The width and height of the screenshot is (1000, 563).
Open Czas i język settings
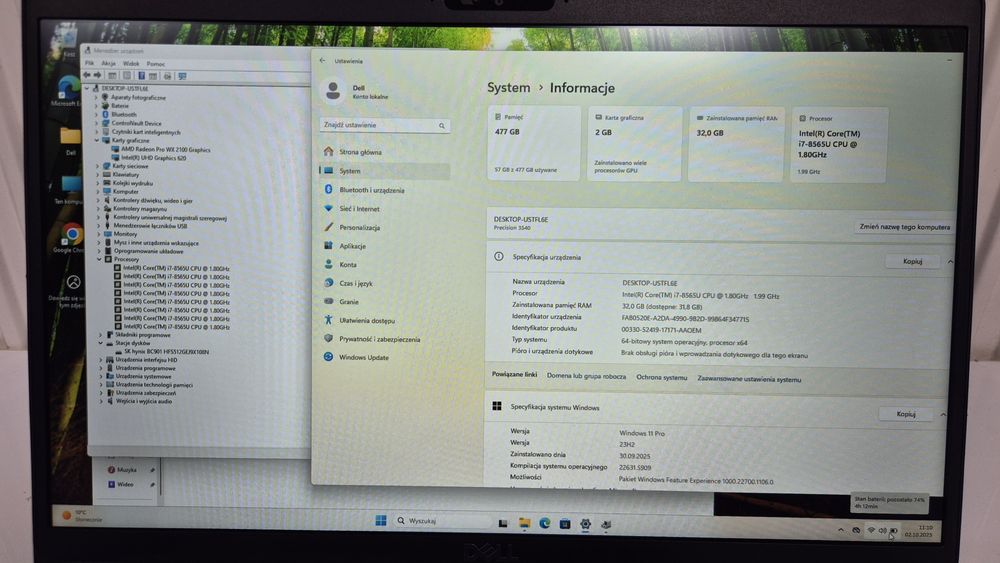tap(355, 283)
